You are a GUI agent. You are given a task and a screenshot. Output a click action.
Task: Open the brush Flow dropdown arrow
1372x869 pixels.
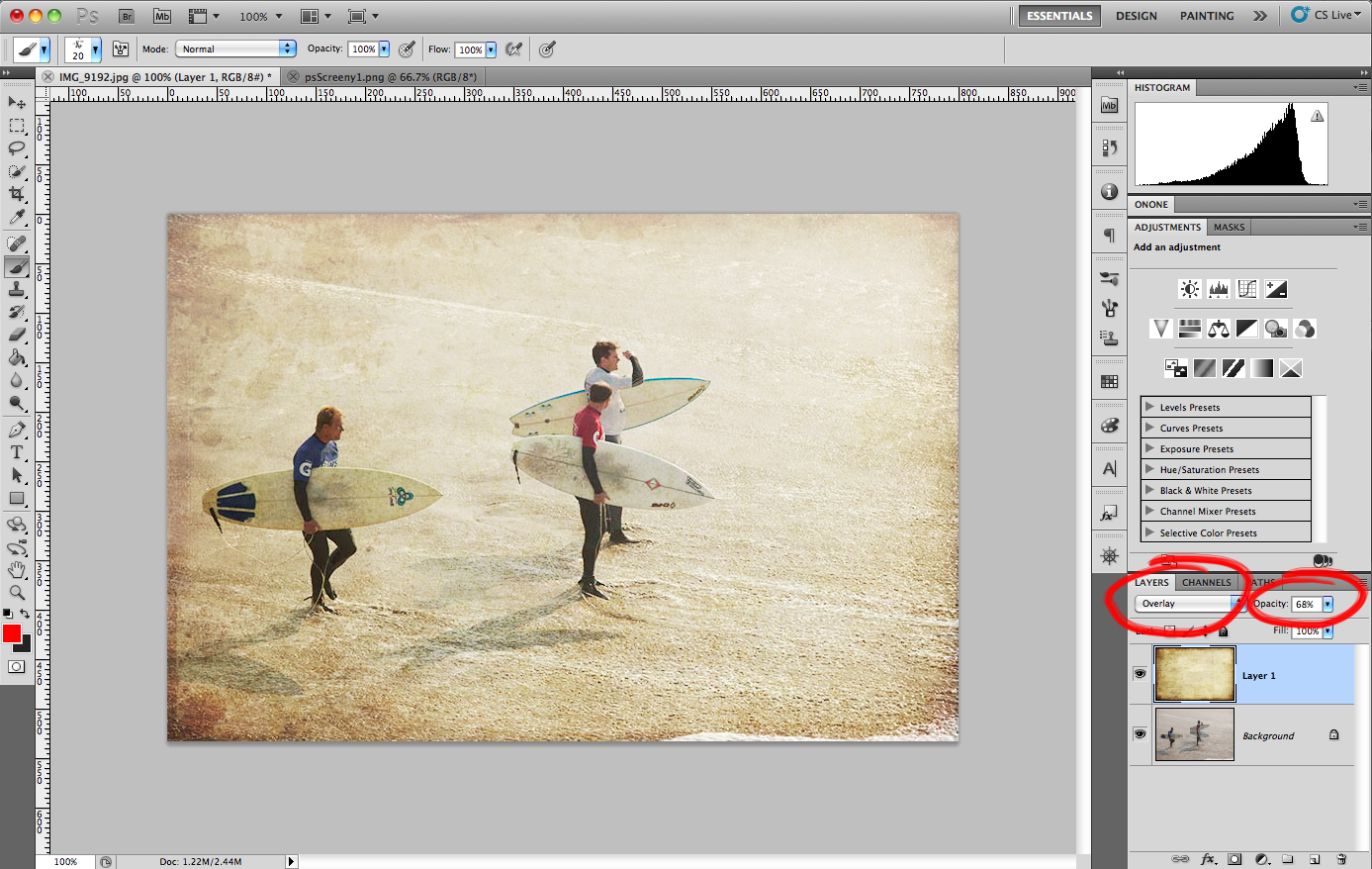click(x=491, y=49)
